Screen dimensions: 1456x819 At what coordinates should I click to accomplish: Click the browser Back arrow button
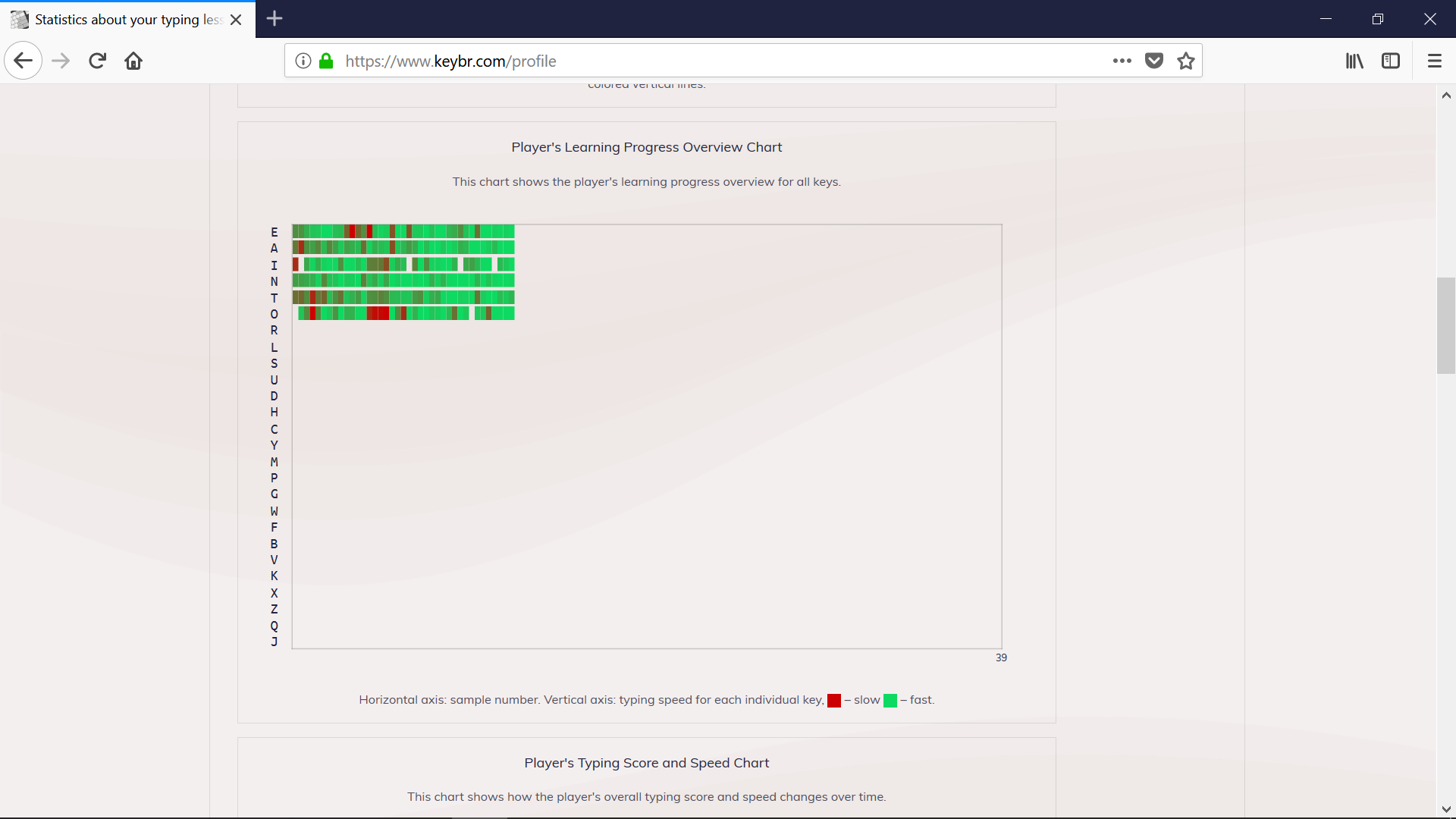[23, 61]
